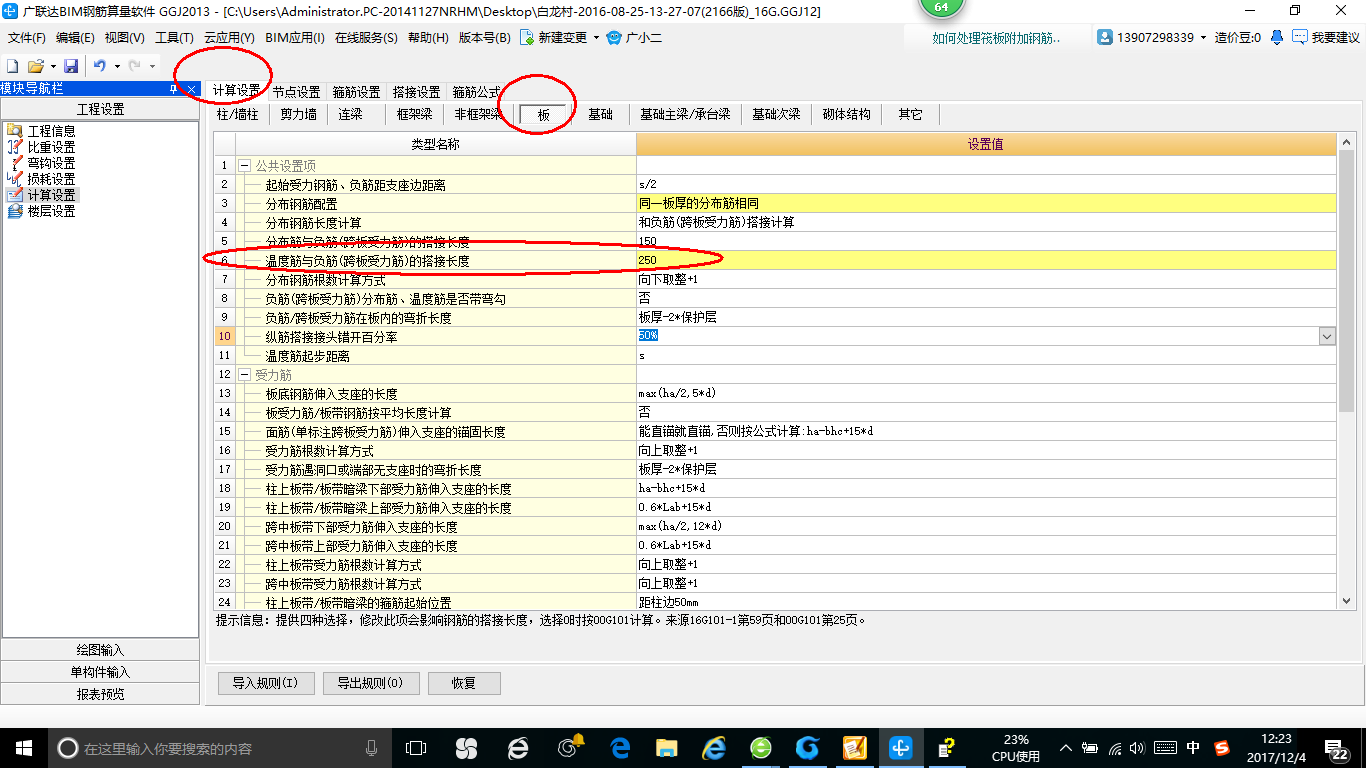
Task: Switch to the 箍筋设置 tab
Action: [356, 92]
